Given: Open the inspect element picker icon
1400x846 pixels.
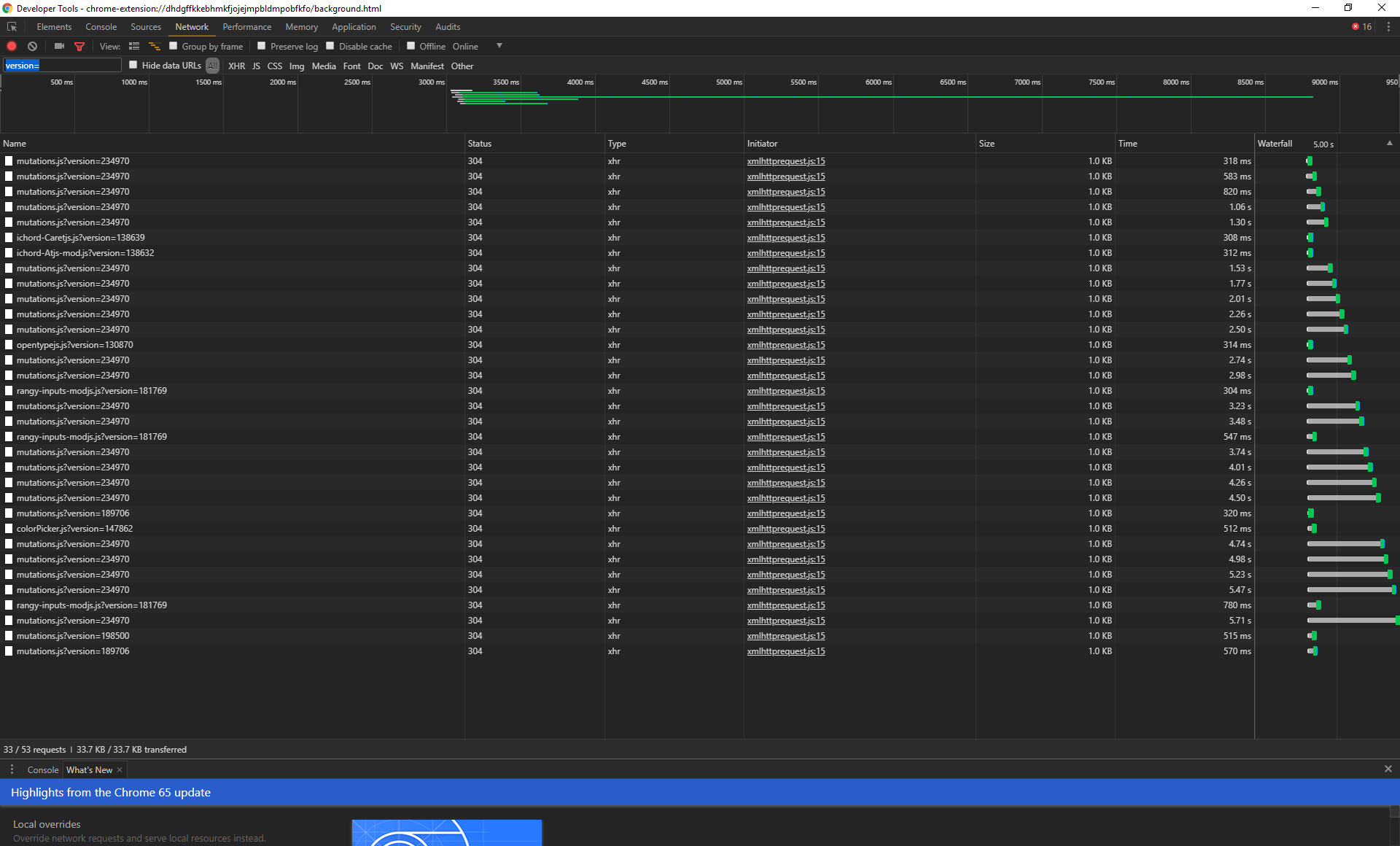Looking at the screenshot, I should pos(12,26).
